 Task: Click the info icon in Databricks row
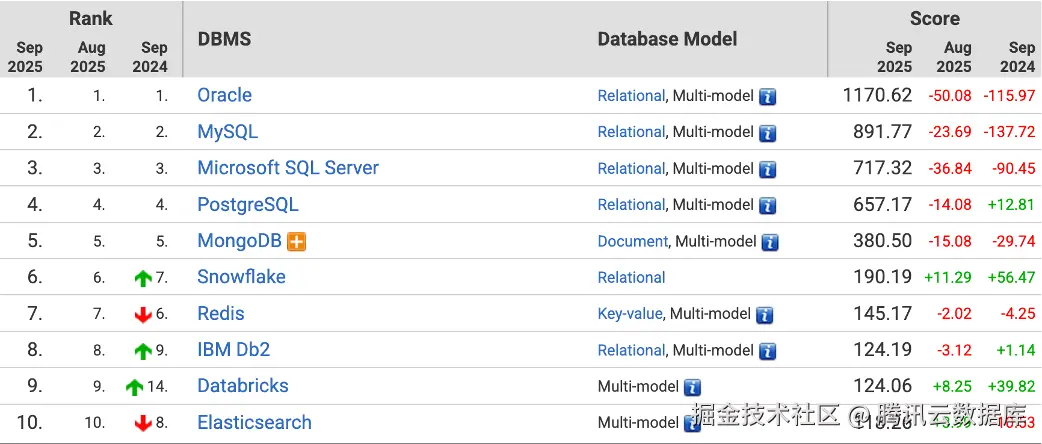click(x=692, y=387)
